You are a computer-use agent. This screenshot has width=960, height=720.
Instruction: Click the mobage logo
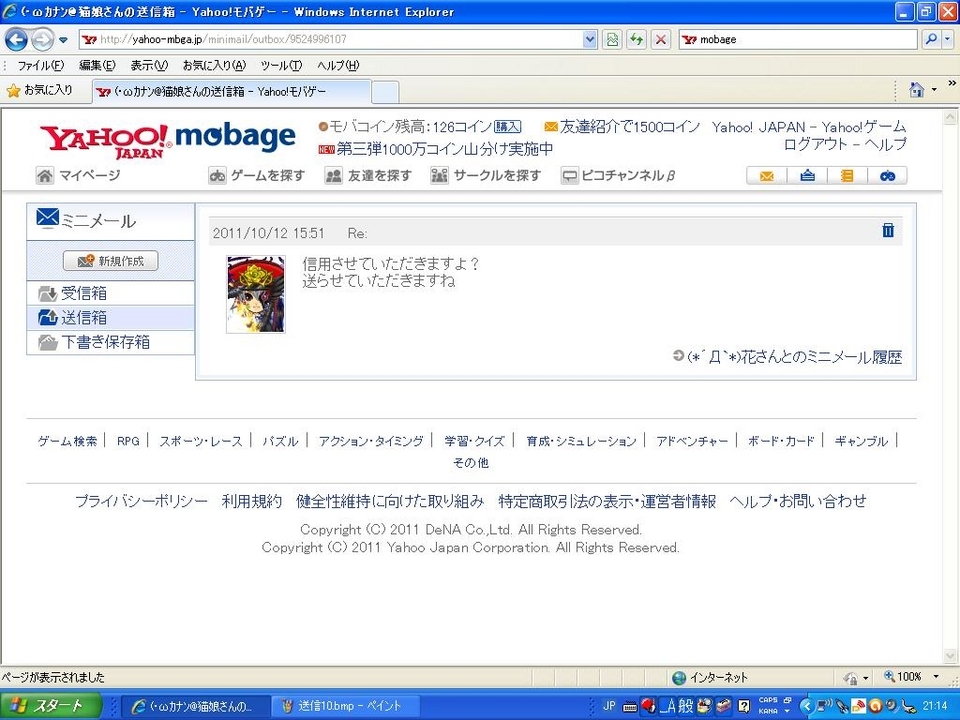pos(236,137)
